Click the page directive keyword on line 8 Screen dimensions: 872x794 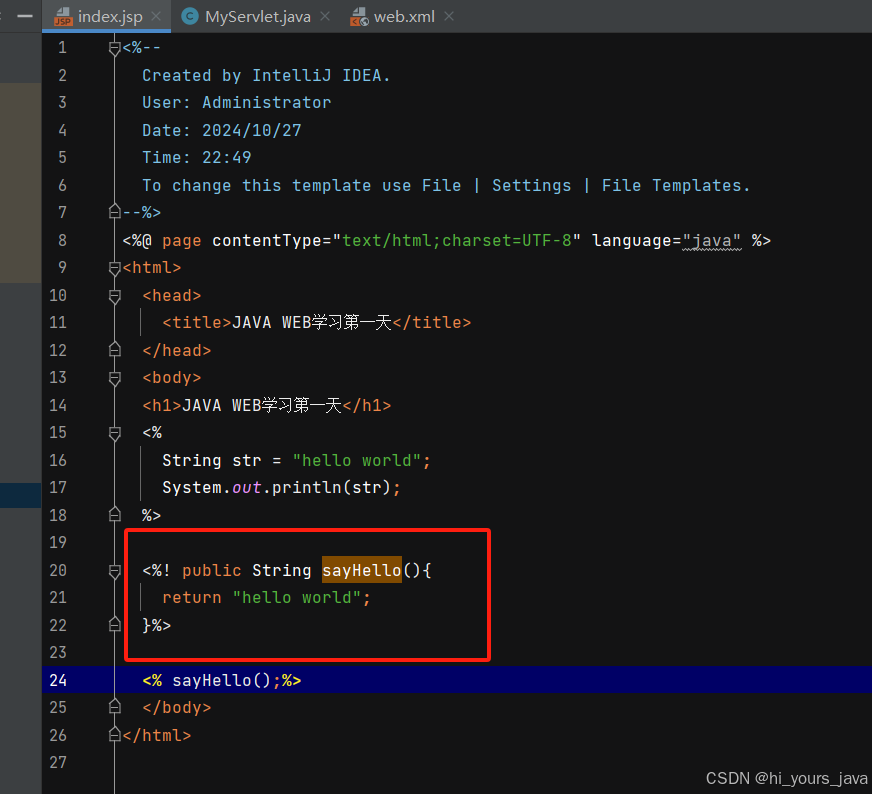click(182, 240)
